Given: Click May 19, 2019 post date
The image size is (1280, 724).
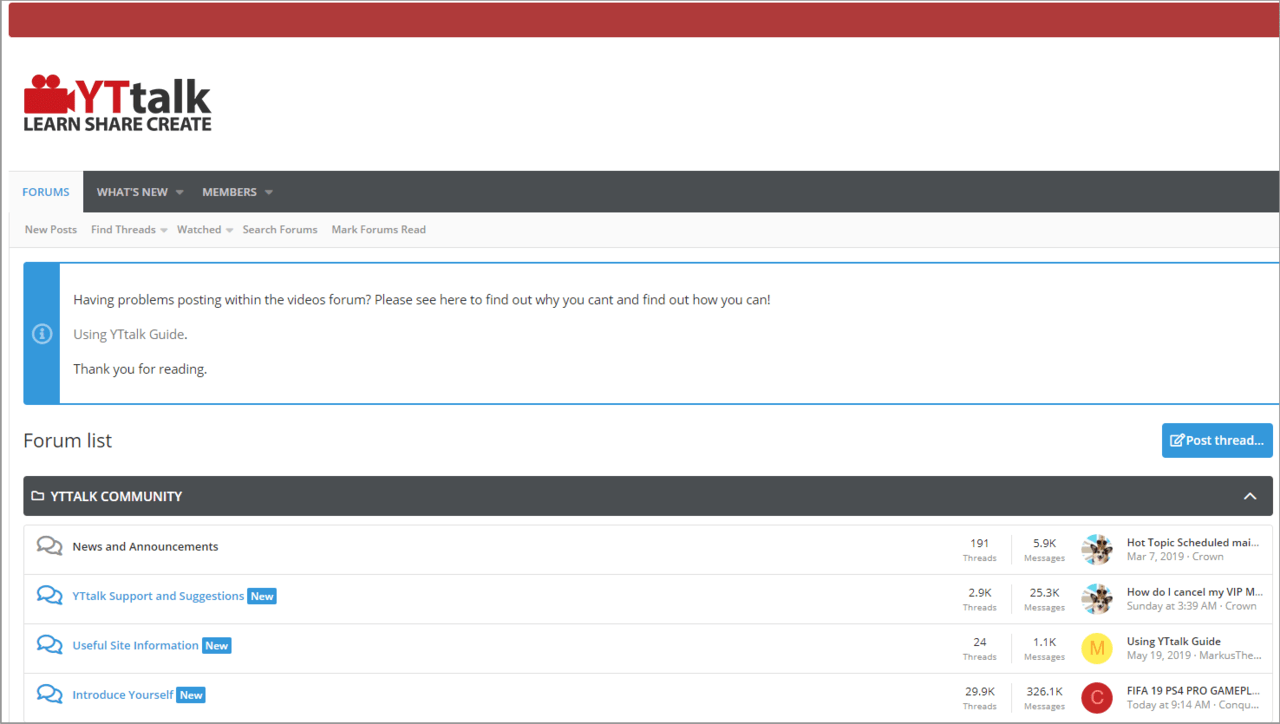Looking at the screenshot, I should coord(1159,656).
